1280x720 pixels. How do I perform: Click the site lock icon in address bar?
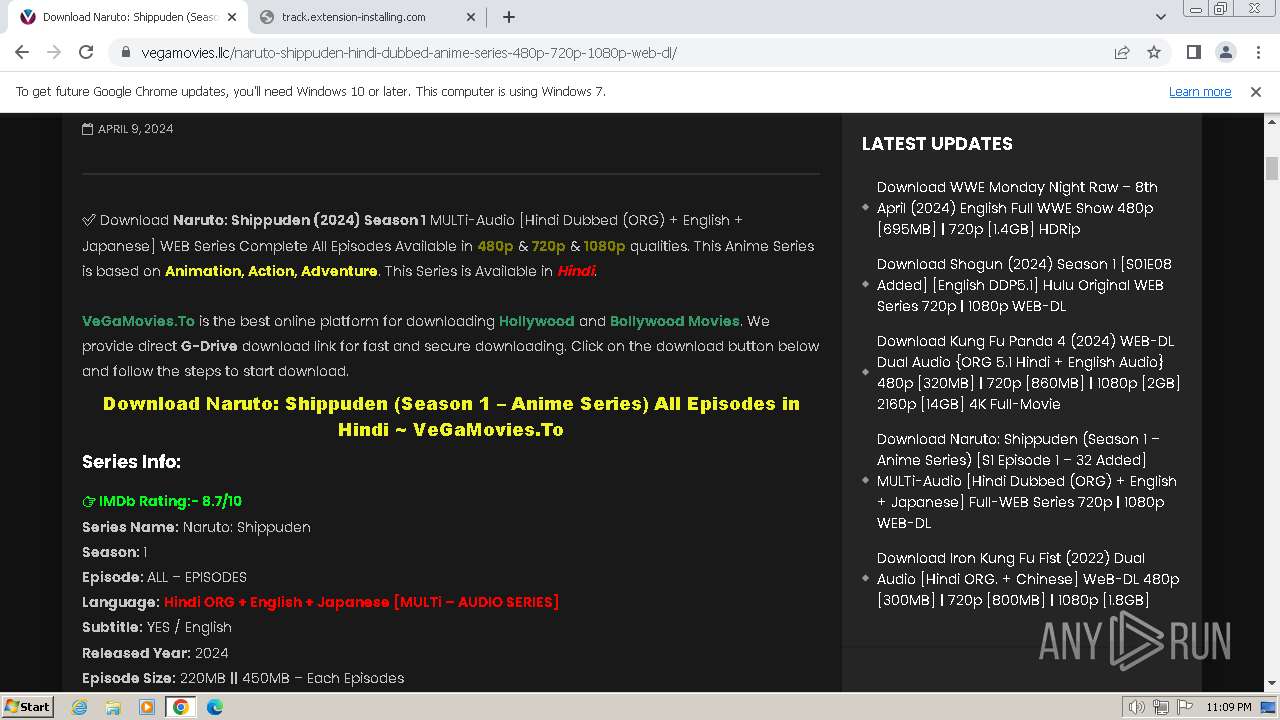(x=125, y=52)
